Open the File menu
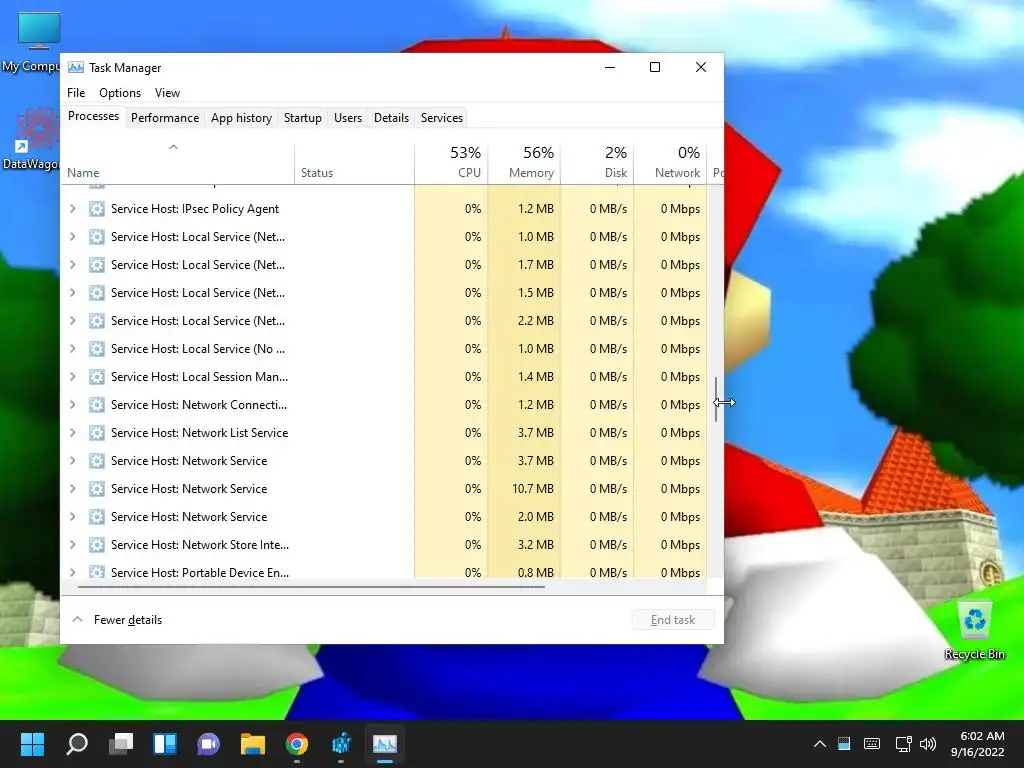Image resolution: width=1024 pixels, height=768 pixels. point(76,93)
